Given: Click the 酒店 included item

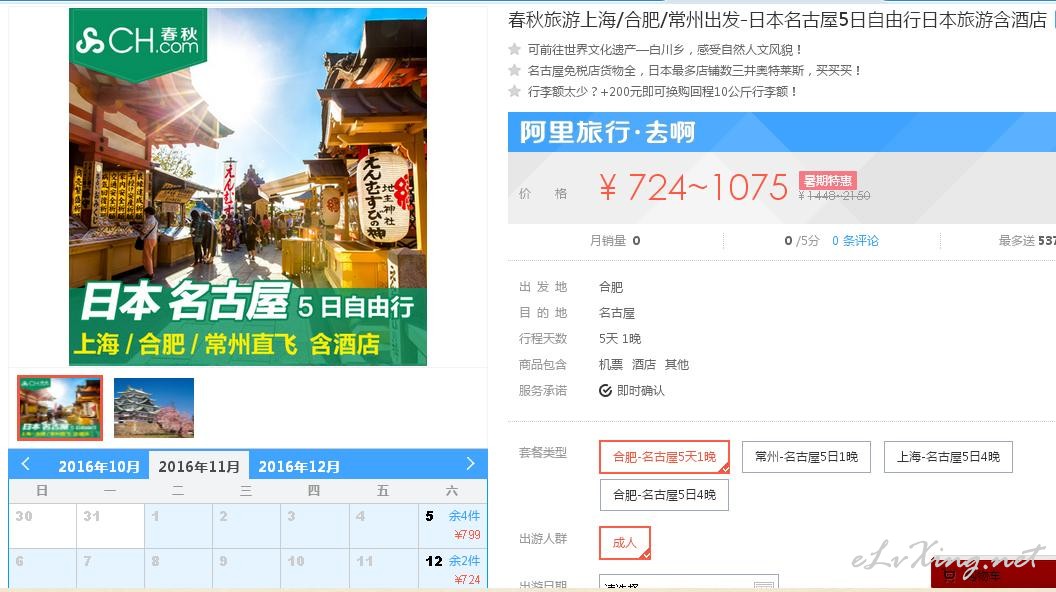Looking at the screenshot, I should pyautogui.click(x=644, y=364).
